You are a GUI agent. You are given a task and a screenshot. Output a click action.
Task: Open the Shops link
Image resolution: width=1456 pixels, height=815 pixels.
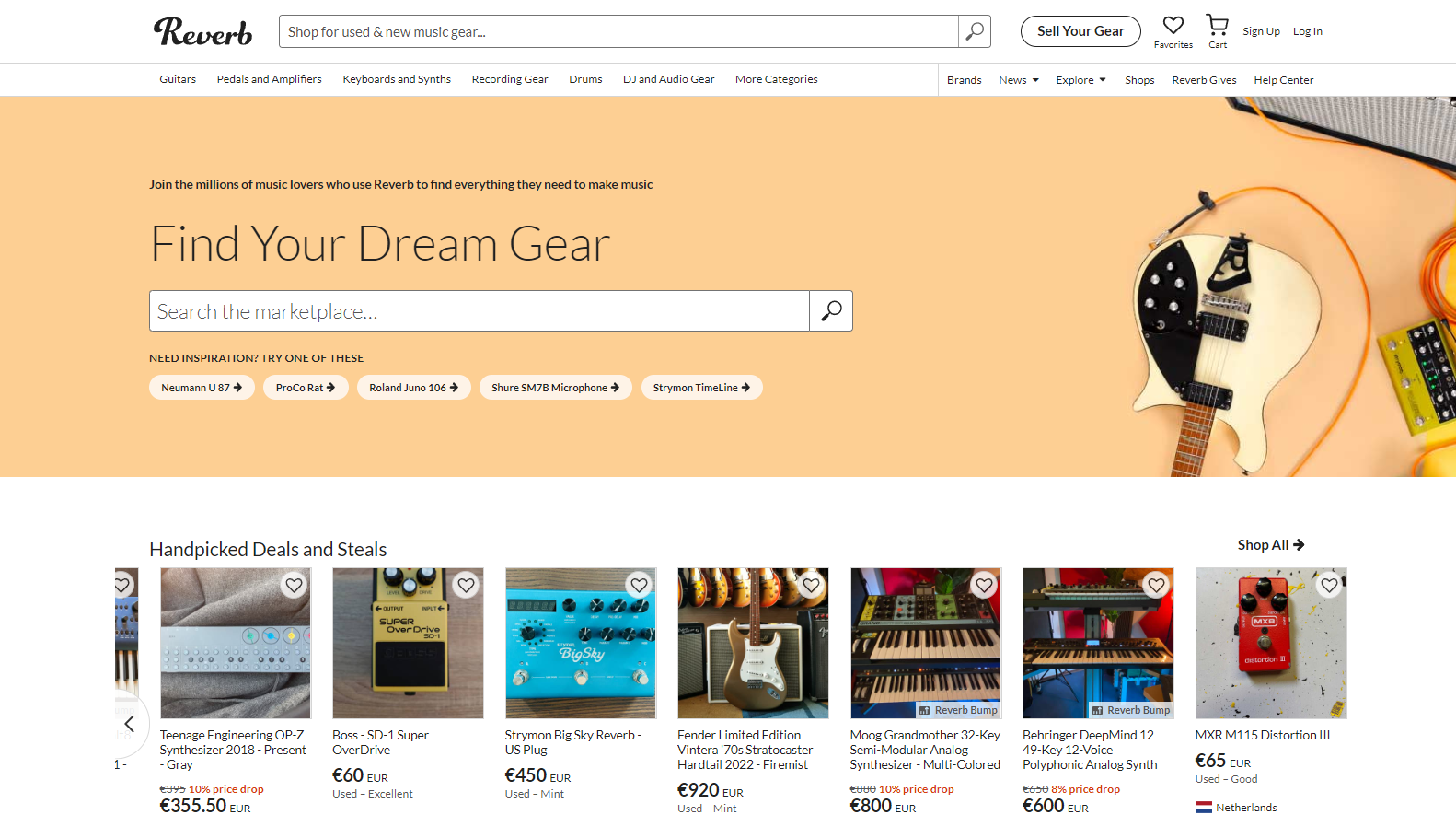(x=1139, y=80)
